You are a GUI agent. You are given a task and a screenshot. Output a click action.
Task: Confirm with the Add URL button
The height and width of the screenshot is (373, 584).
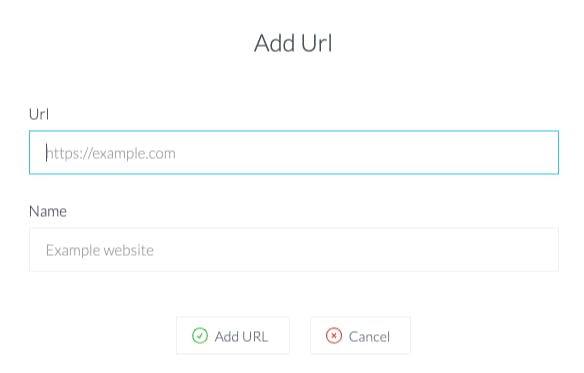[x=233, y=336]
